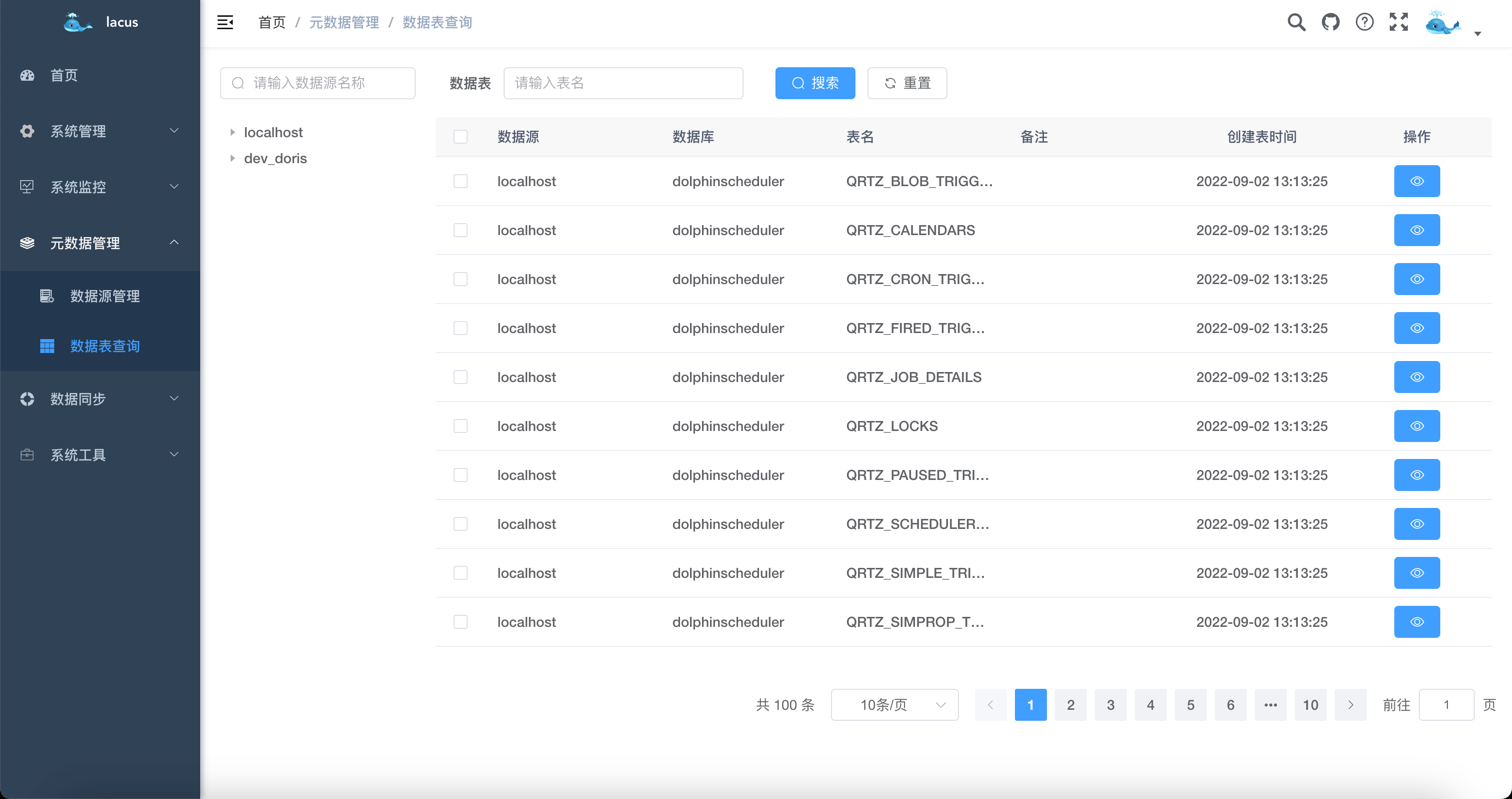
Task: Check the QRTZ_BLOB_TRIGG... row checkbox
Action: point(460,181)
